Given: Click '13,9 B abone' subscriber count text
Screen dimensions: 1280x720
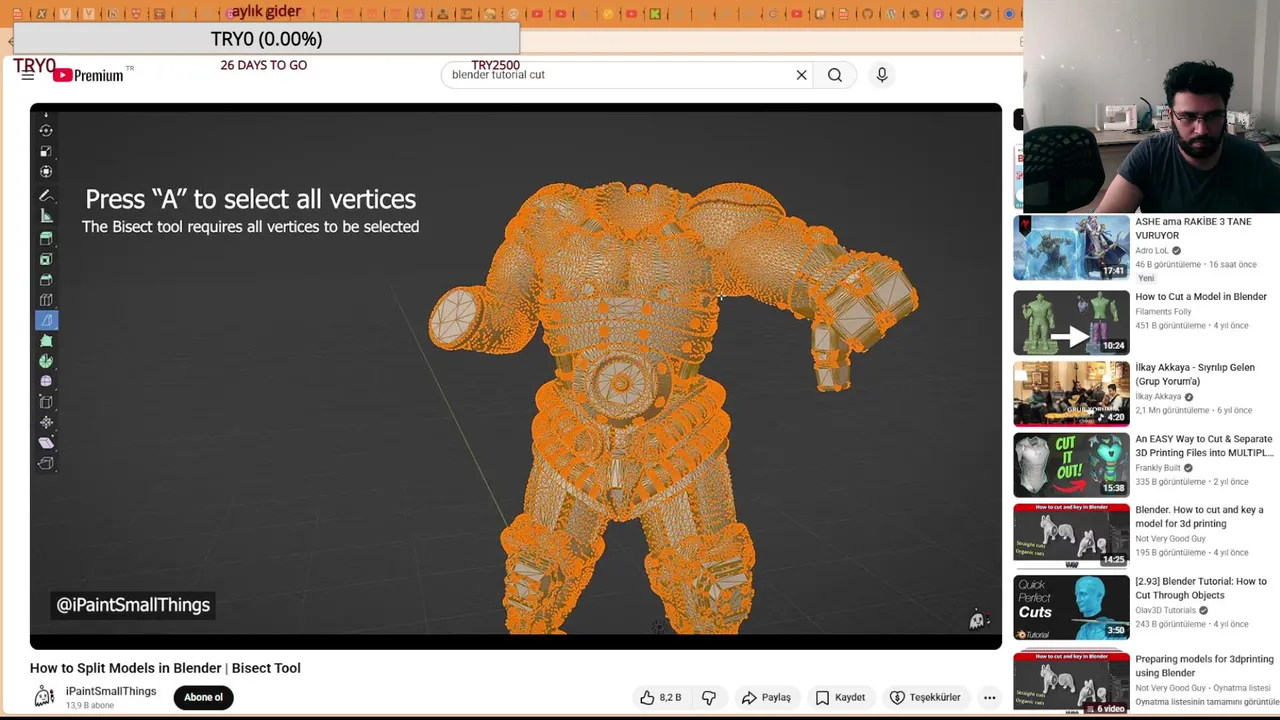Looking at the screenshot, I should 90,705.
